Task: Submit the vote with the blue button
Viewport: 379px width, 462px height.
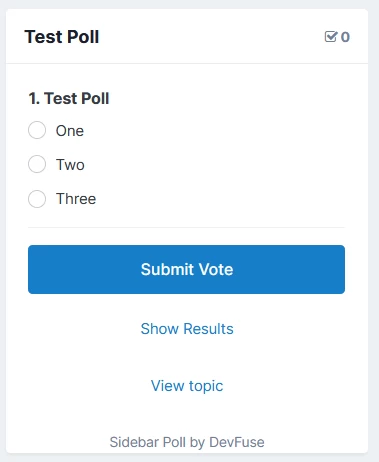Action: [x=186, y=269]
